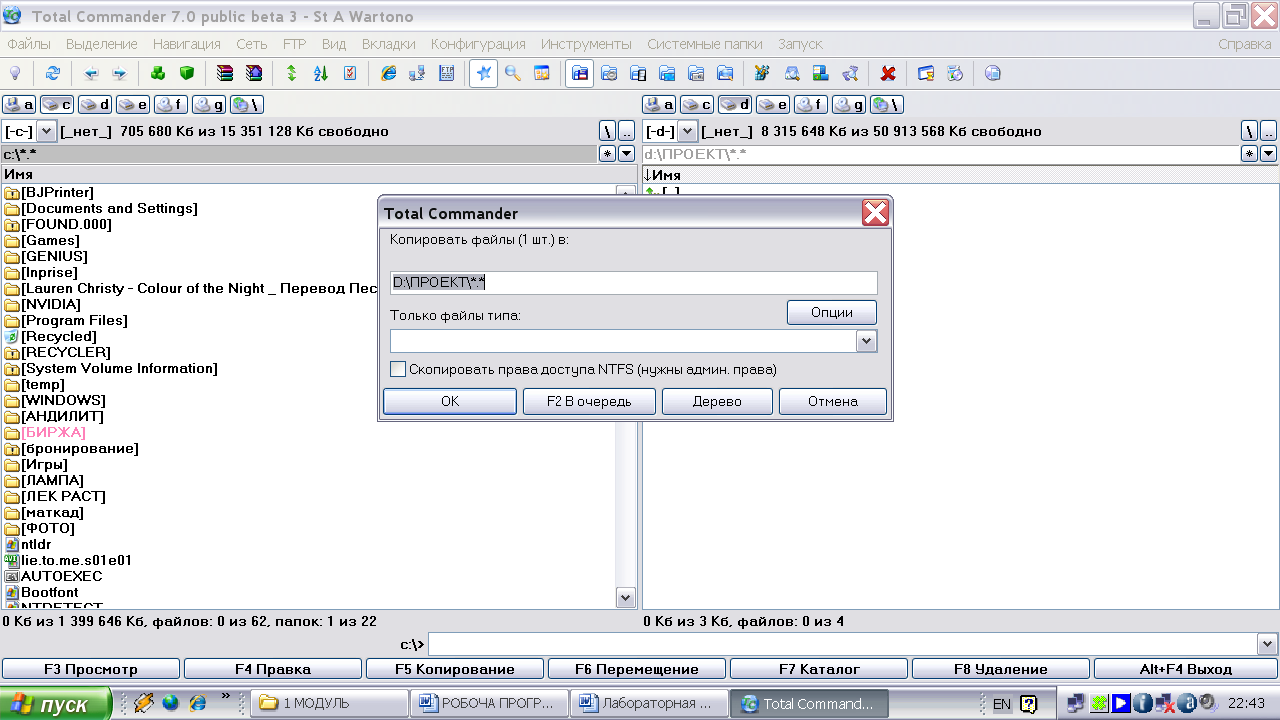The width and height of the screenshot is (1280, 720).
Task: Open the Справка menu
Action: [x=1245, y=44]
